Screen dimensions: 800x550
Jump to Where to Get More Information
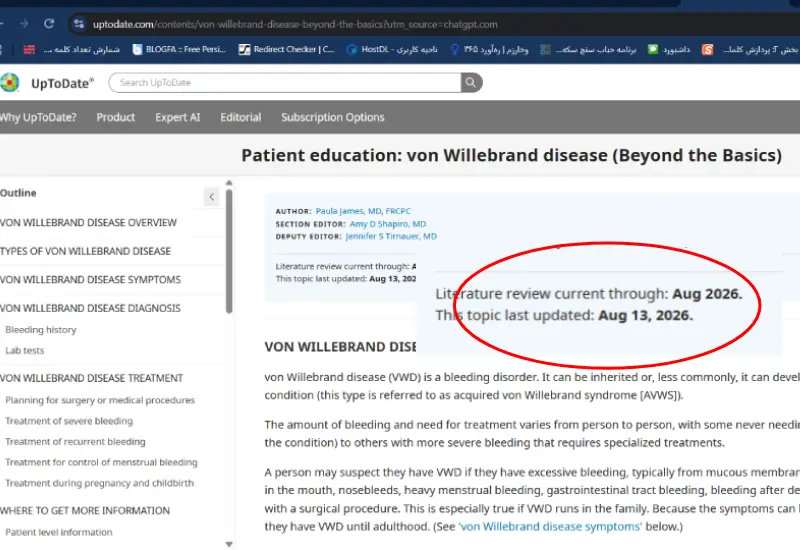point(85,511)
